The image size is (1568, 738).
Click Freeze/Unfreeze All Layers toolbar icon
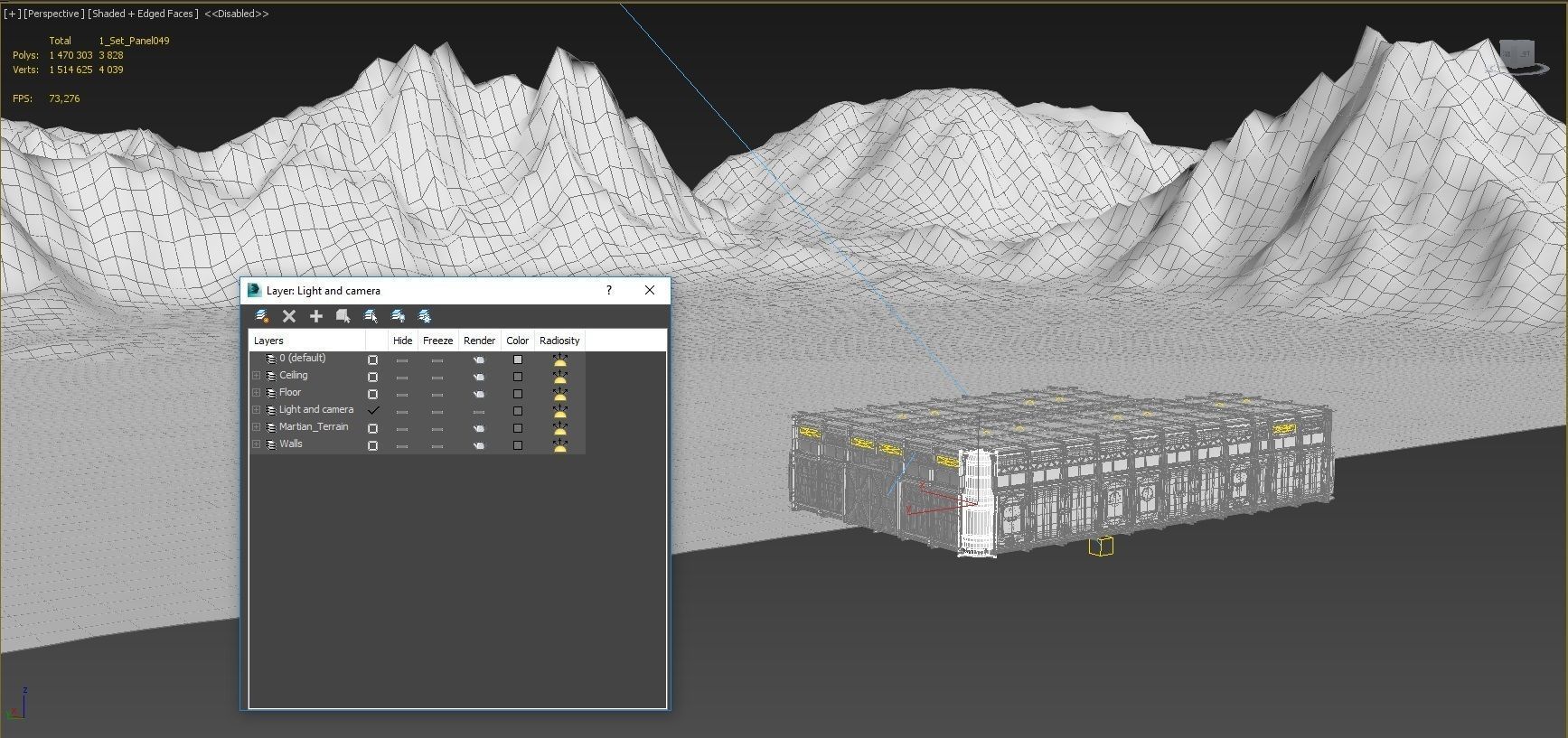coord(425,316)
